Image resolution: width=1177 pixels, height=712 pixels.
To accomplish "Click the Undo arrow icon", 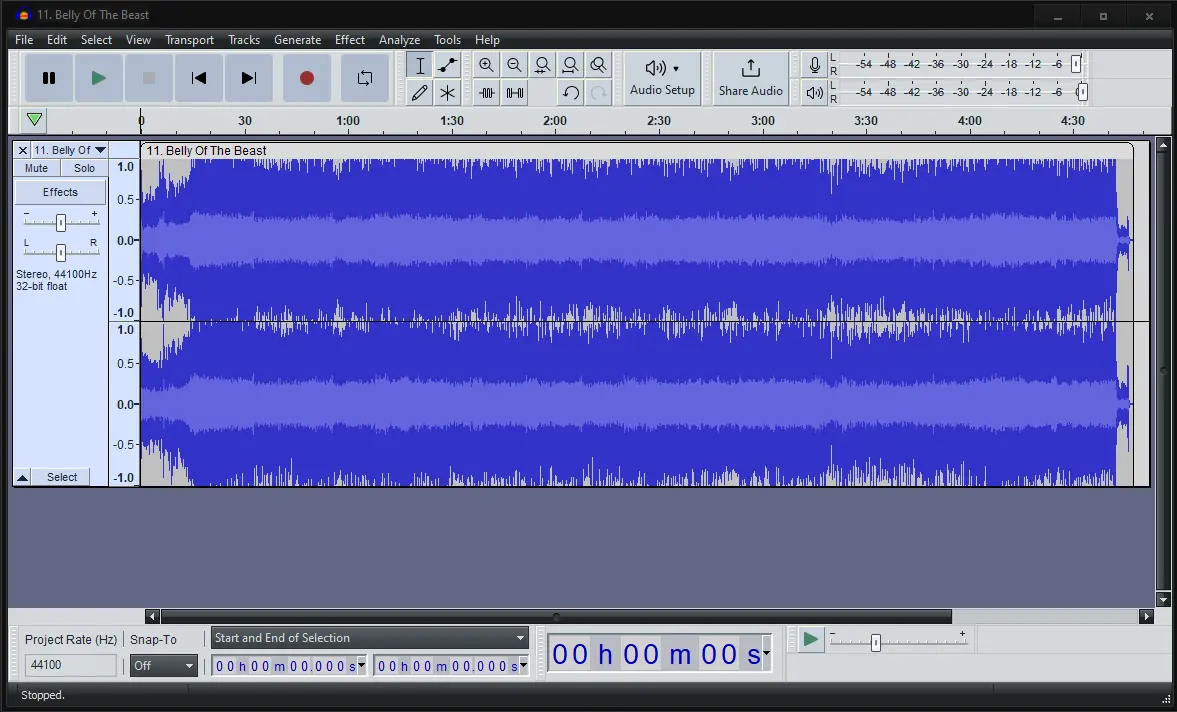I will (570, 93).
